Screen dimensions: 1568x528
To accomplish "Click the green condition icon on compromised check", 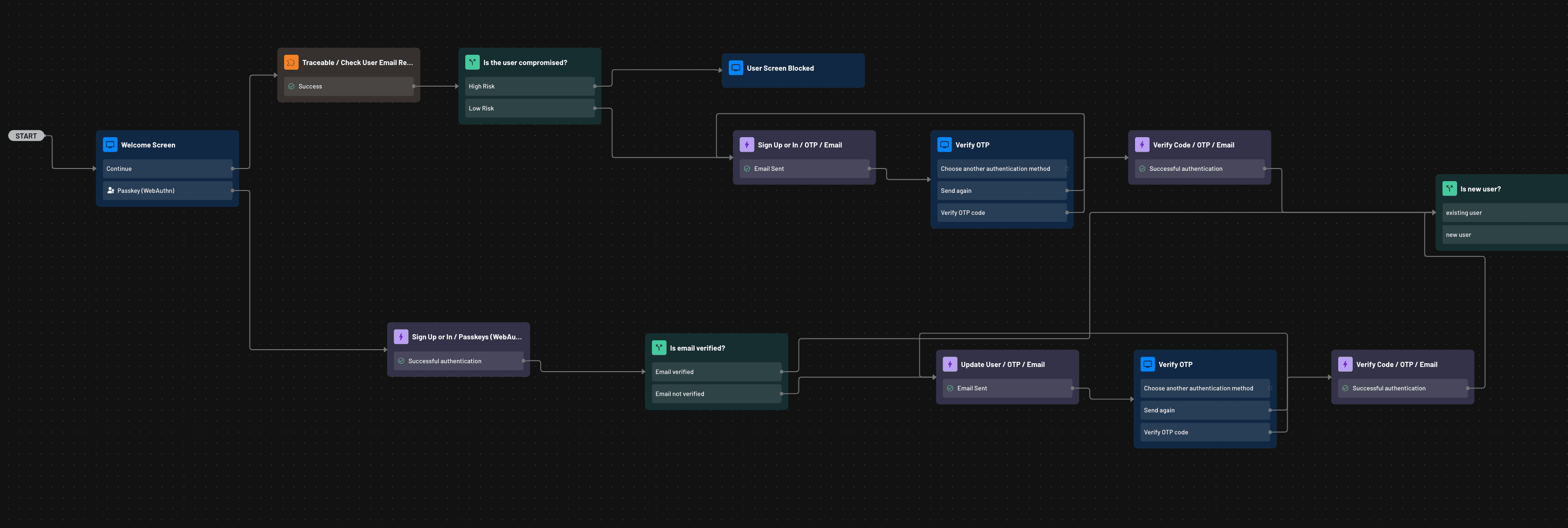I will pos(472,62).
